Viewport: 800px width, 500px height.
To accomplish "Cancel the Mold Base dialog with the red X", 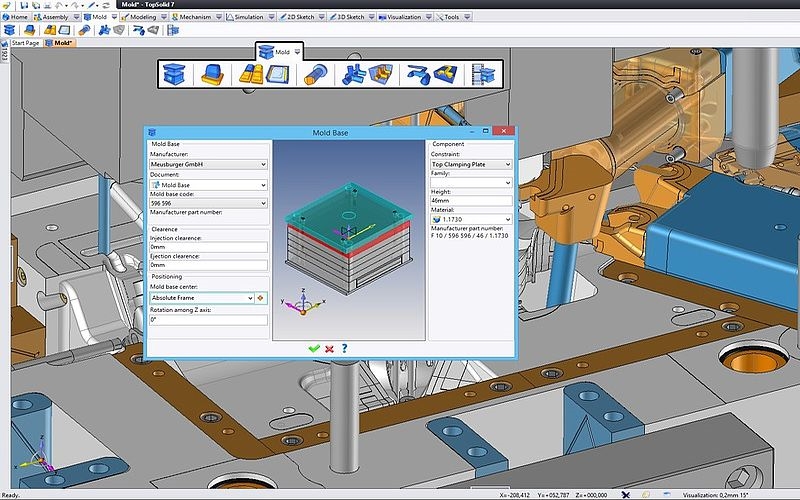I will point(330,348).
